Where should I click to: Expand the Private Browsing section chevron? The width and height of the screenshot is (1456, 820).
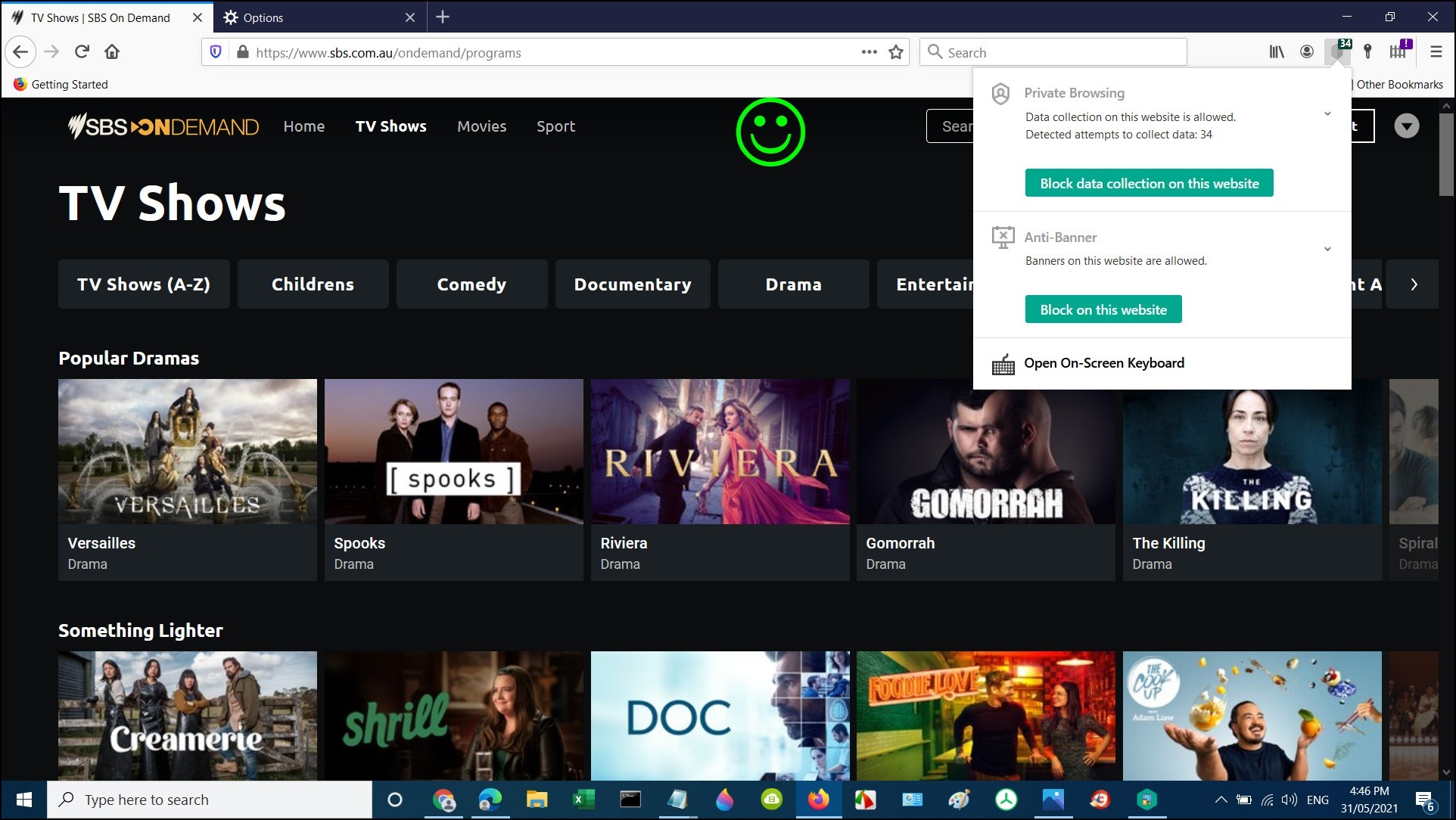click(x=1327, y=114)
